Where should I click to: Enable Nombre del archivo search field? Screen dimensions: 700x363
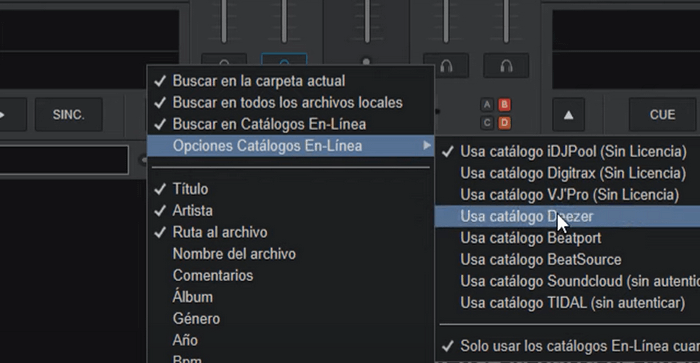[291, 254]
